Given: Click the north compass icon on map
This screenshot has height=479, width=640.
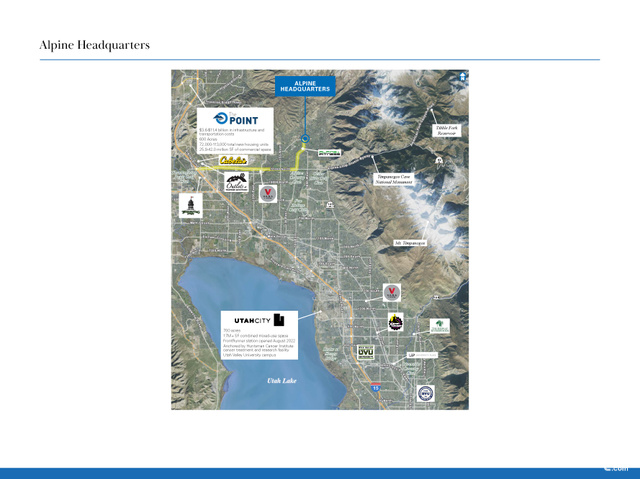Looking at the screenshot, I should point(462,76).
